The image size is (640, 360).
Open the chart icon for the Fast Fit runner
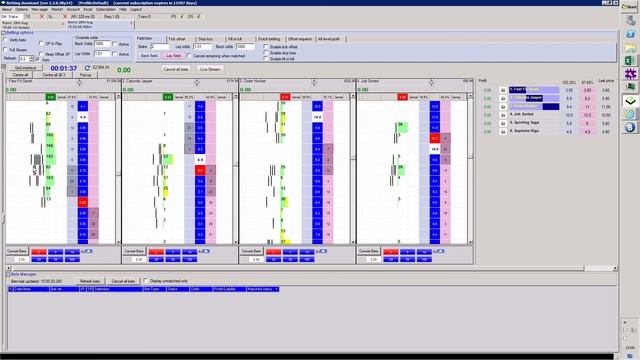(503, 90)
